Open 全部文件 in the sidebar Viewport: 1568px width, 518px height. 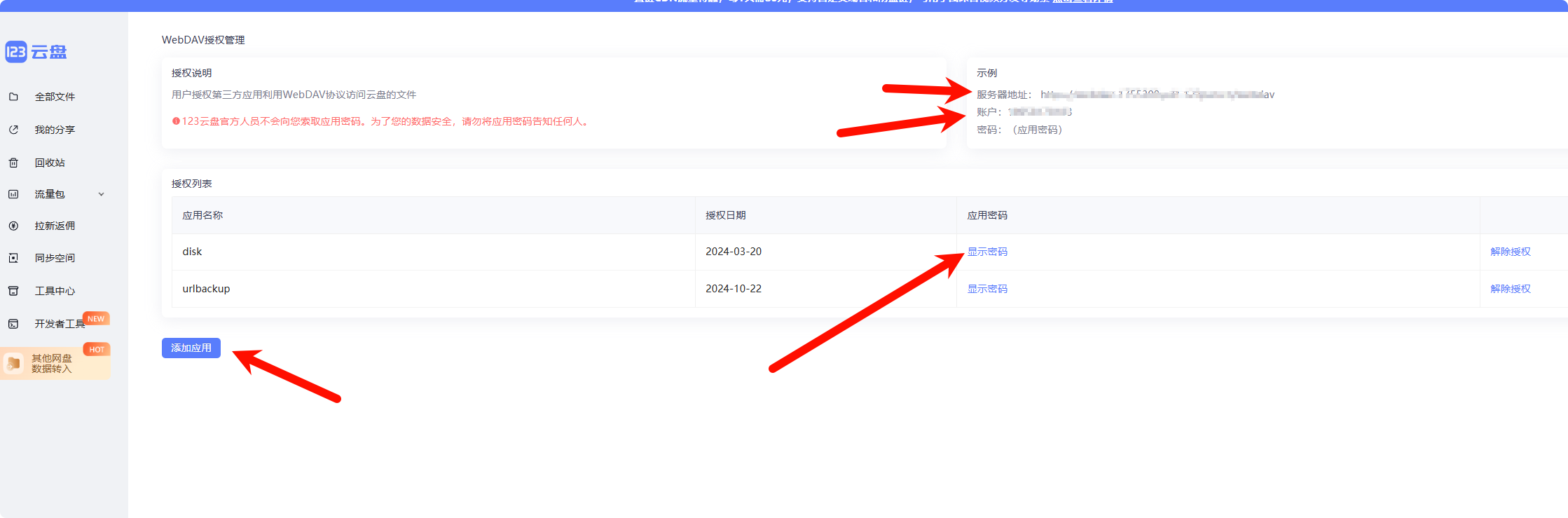click(x=55, y=97)
